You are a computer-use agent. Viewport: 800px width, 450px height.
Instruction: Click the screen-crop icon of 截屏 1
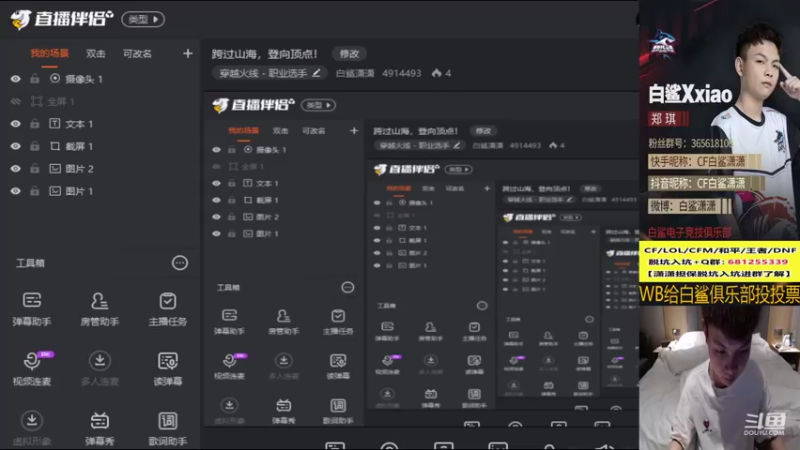click(55, 146)
